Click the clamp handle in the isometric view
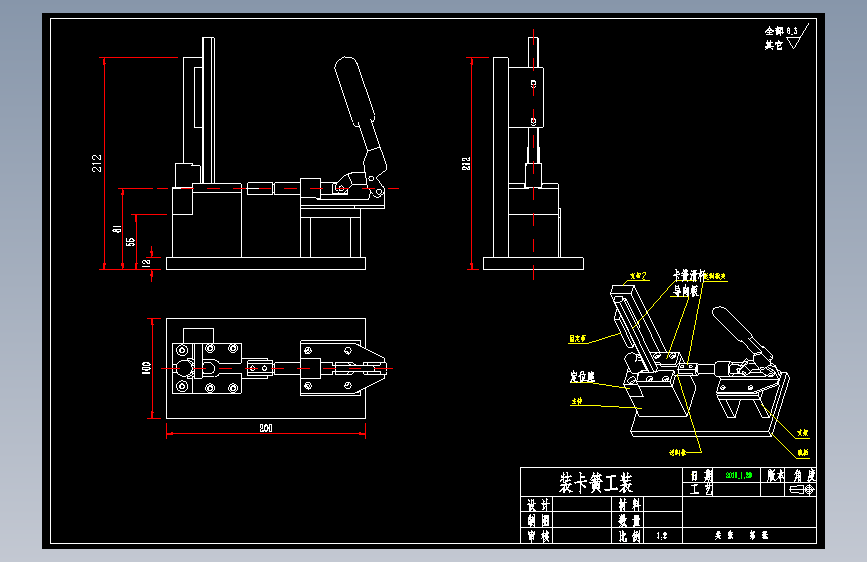Screen dimensions: 867x562 coord(734,326)
